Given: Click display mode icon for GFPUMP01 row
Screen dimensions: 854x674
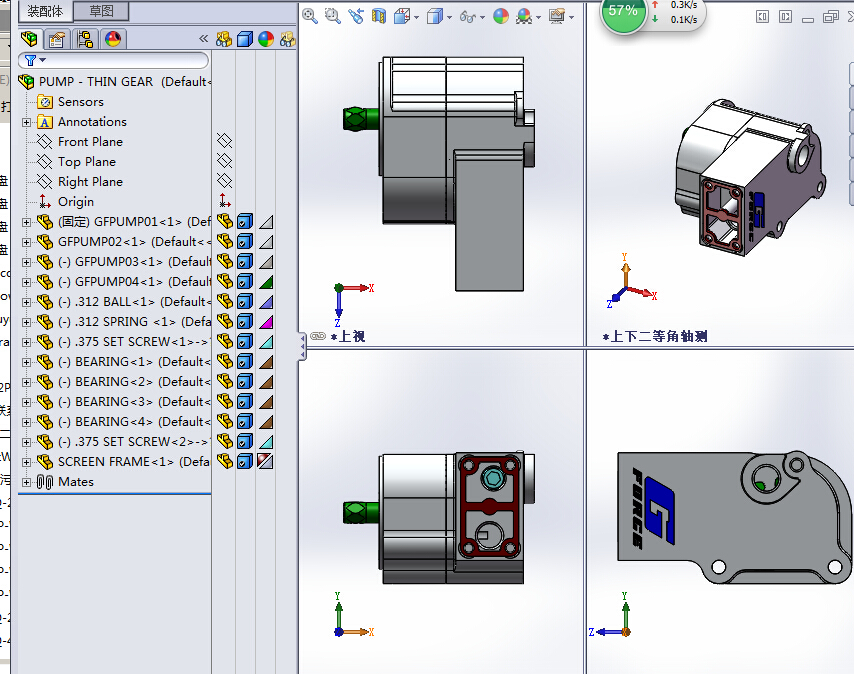Looking at the screenshot, I should click(245, 222).
